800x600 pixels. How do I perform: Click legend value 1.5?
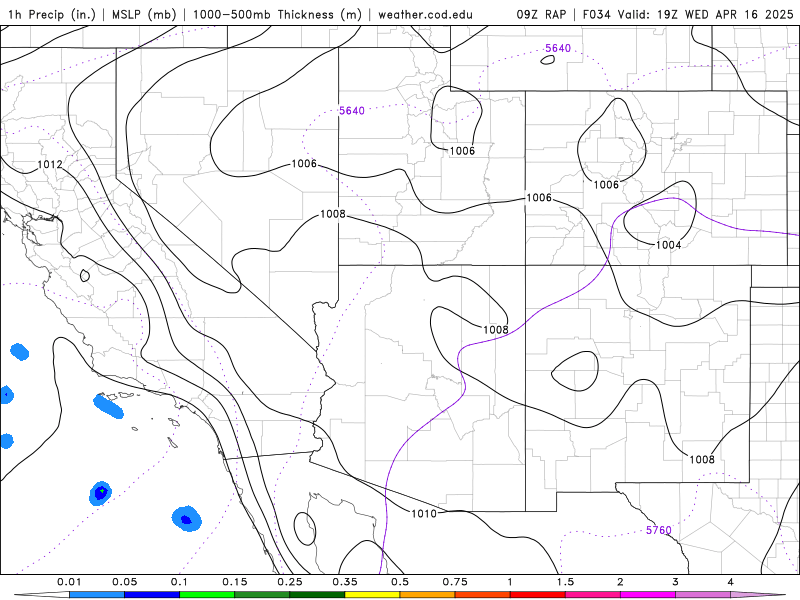[x=565, y=582]
